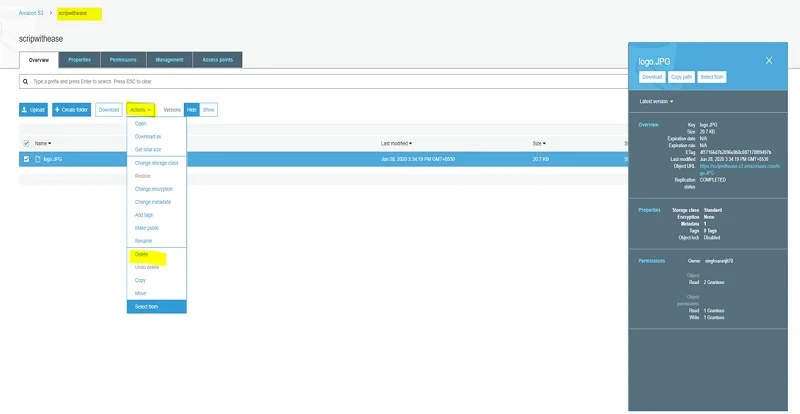Choose Rename from Actions menu

143,241
